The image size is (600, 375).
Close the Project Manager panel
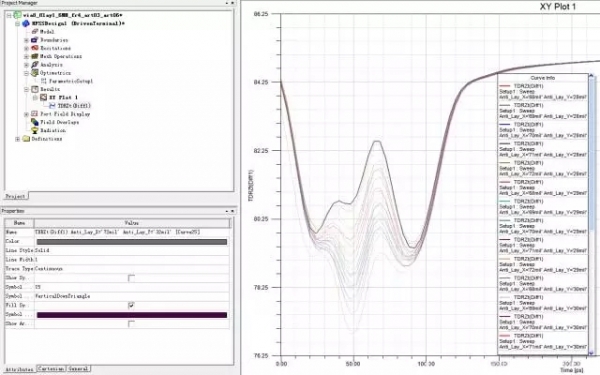pos(232,3)
